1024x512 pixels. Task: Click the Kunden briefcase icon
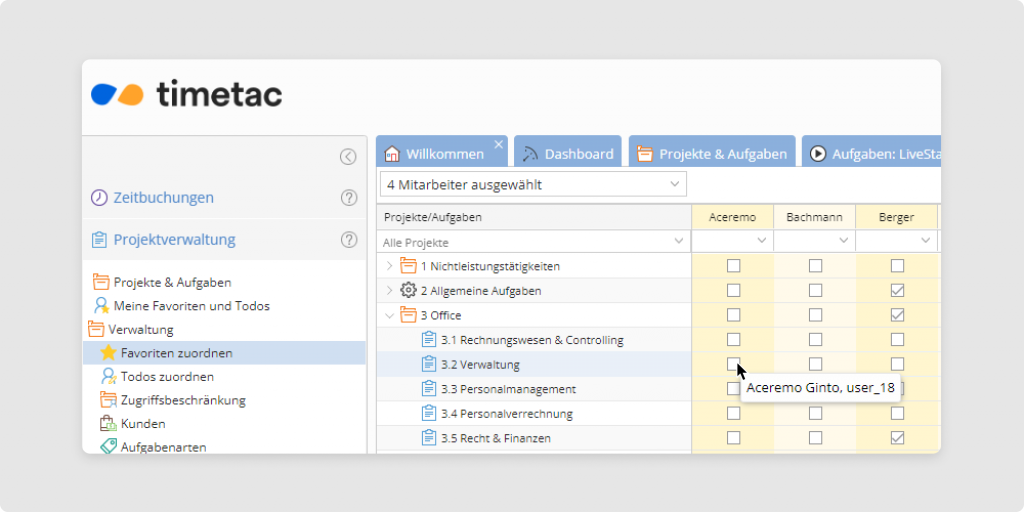click(x=108, y=424)
